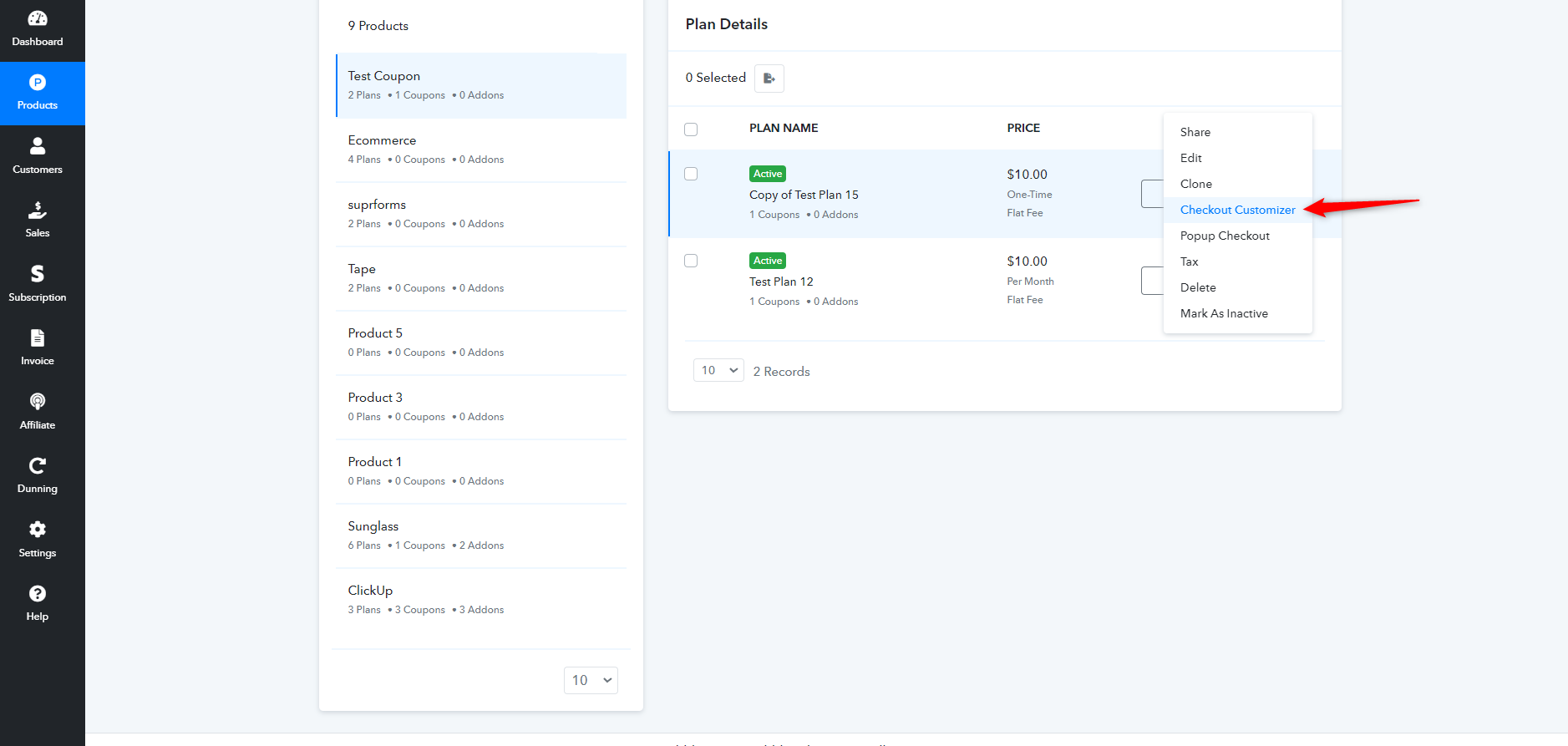Click the 0 Selected label
This screenshot has height=746, width=1568.
tap(716, 78)
